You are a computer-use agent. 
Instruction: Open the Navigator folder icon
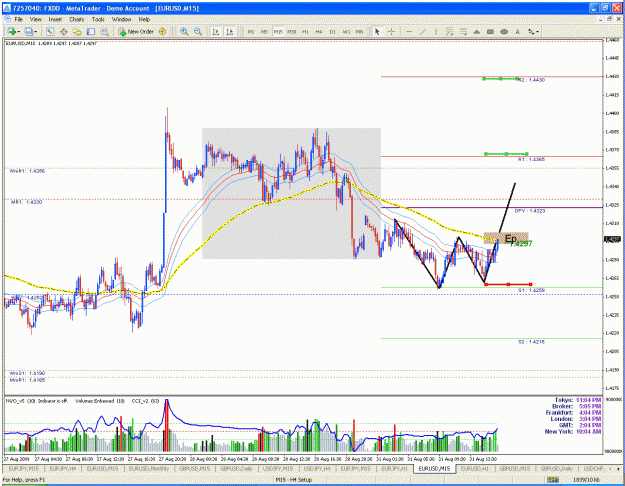pos(77,31)
